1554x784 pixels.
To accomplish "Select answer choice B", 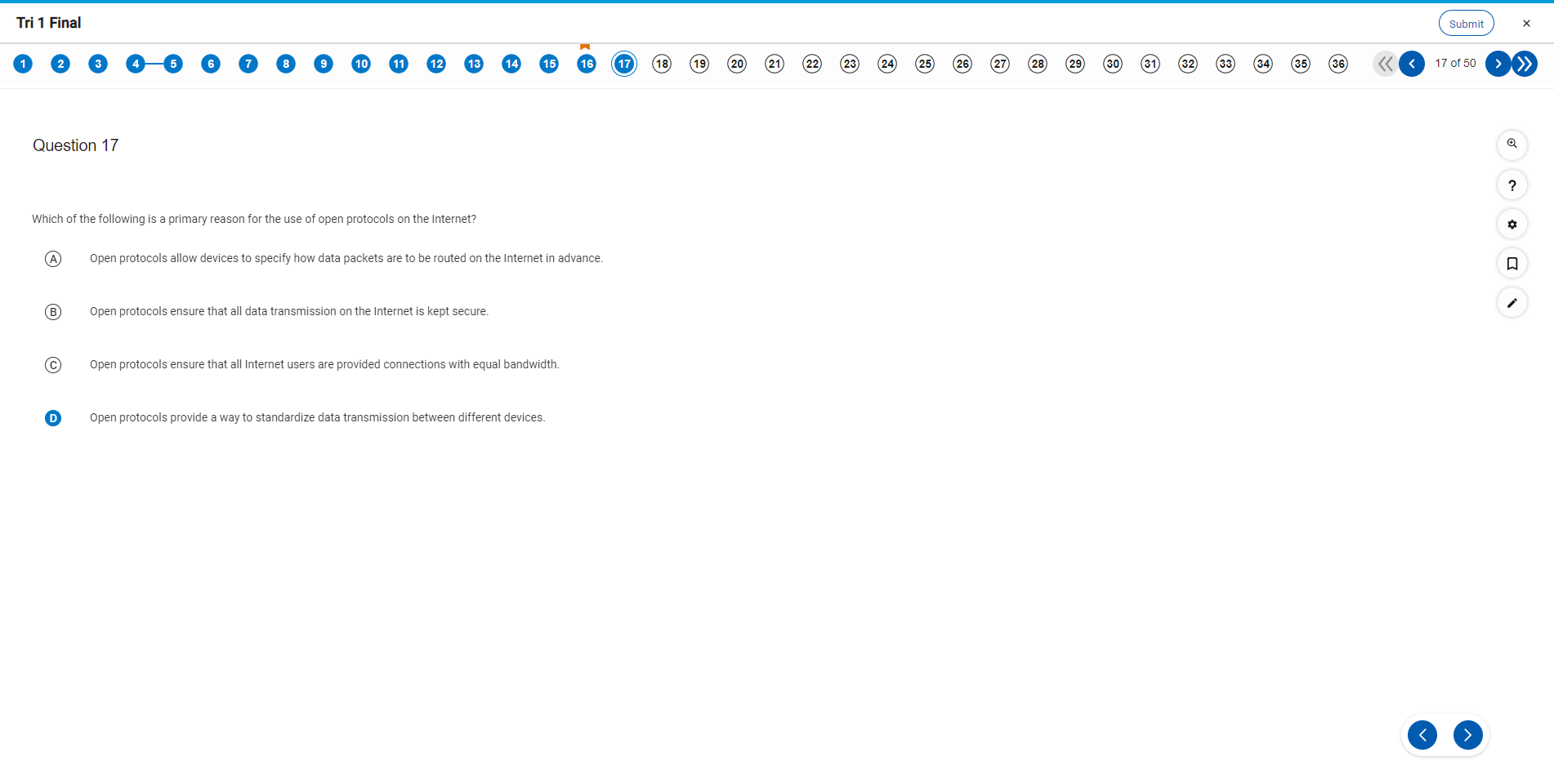I will [x=53, y=312].
